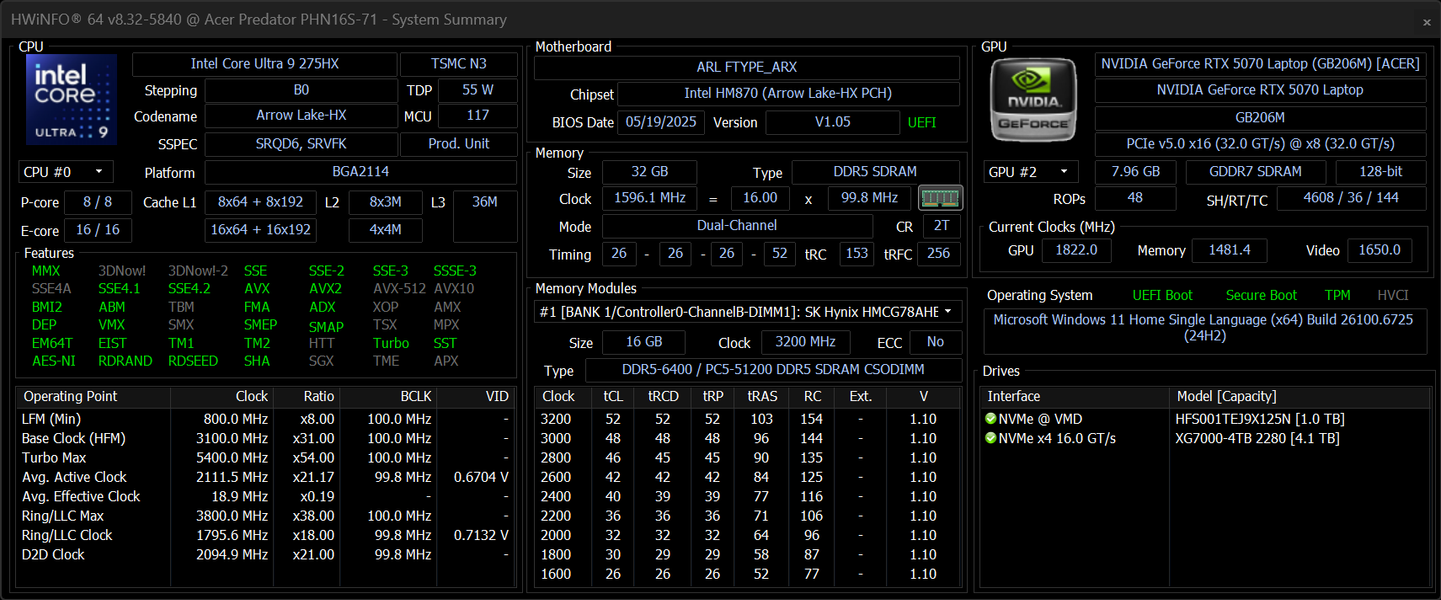
Task: Click the Intel HM870 chipset field
Action: click(x=788, y=94)
